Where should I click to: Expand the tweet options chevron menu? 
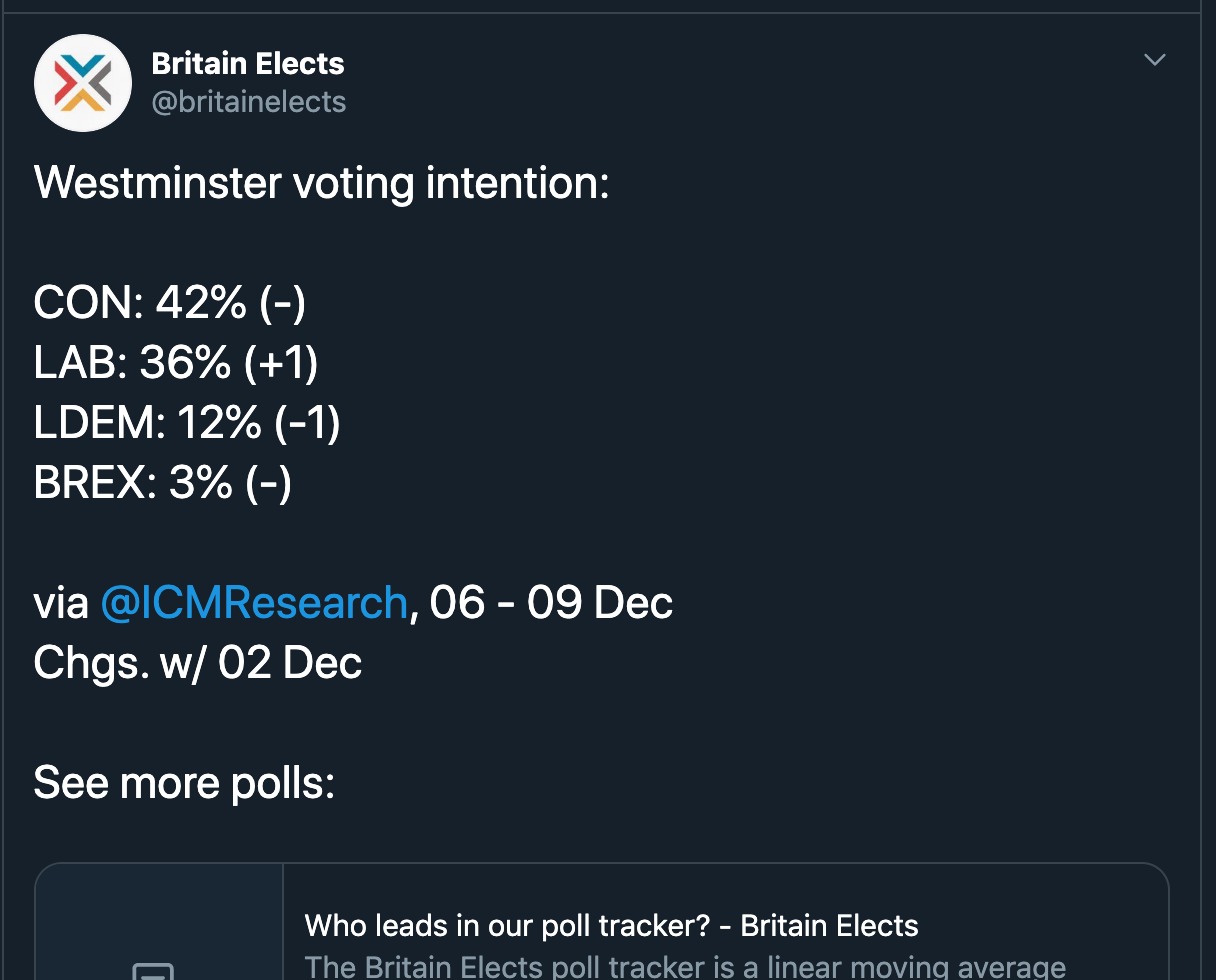[1155, 60]
